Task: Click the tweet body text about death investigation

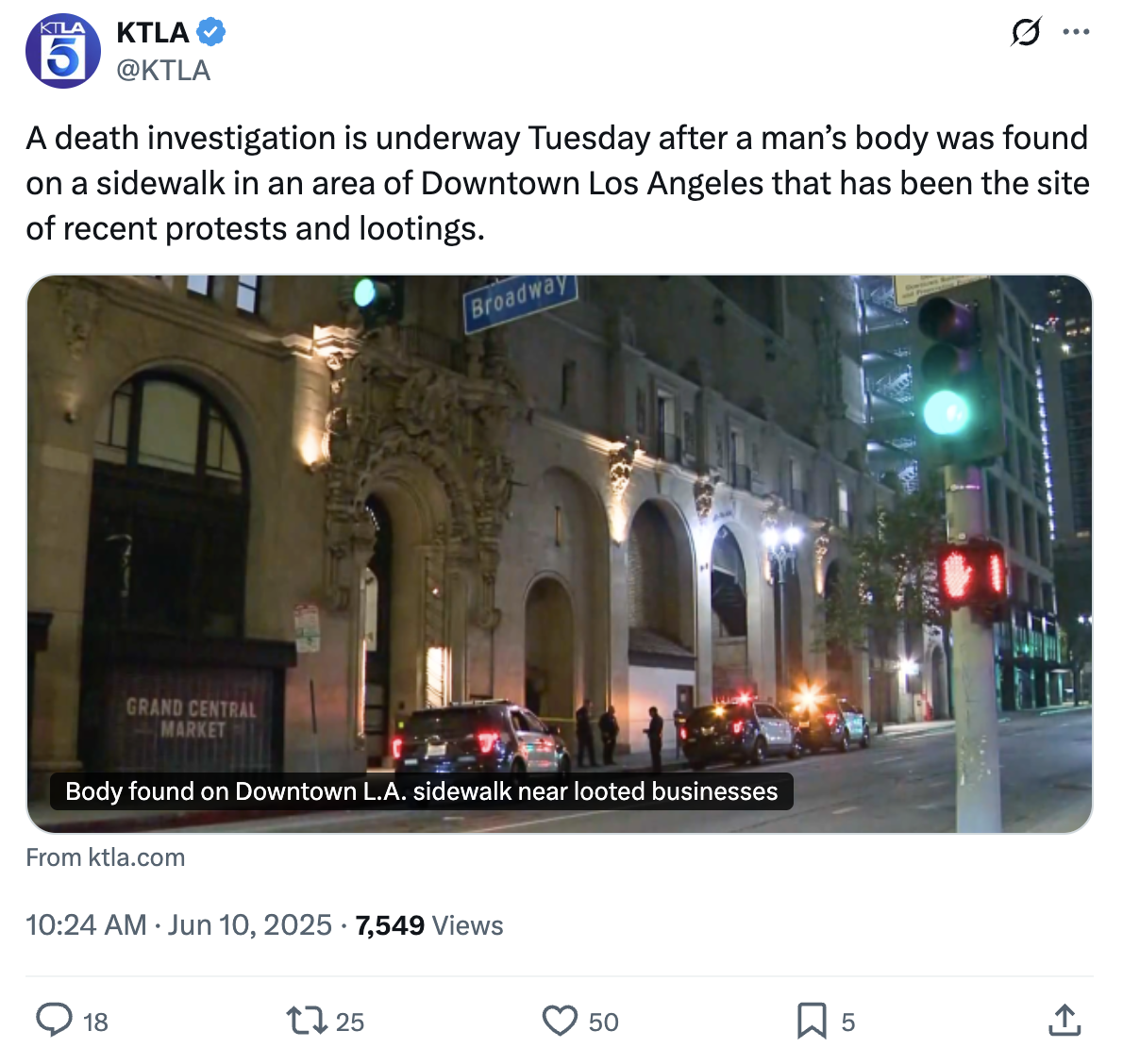Action: (x=557, y=183)
